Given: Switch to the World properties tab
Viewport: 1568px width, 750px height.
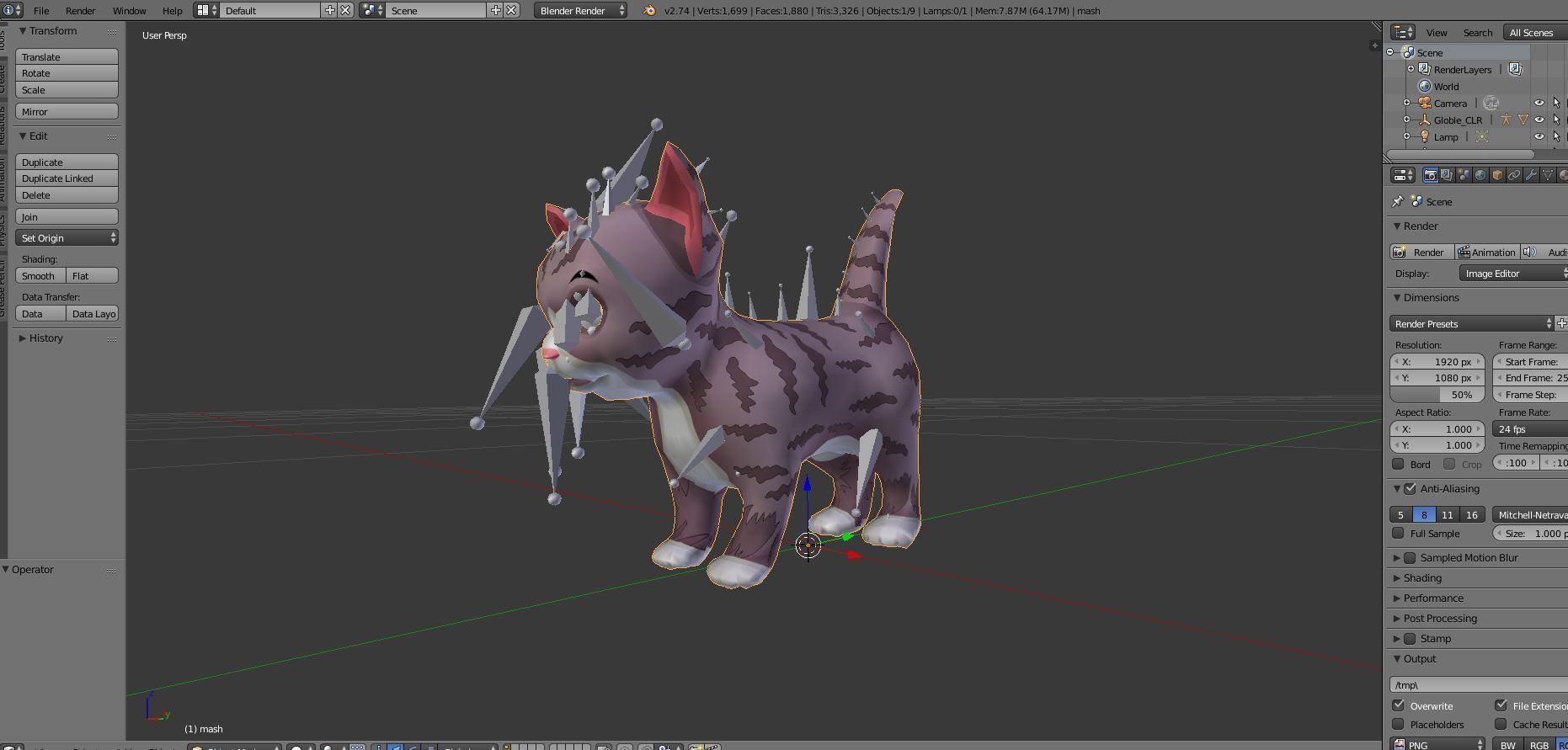Looking at the screenshot, I should [1480, 175].
